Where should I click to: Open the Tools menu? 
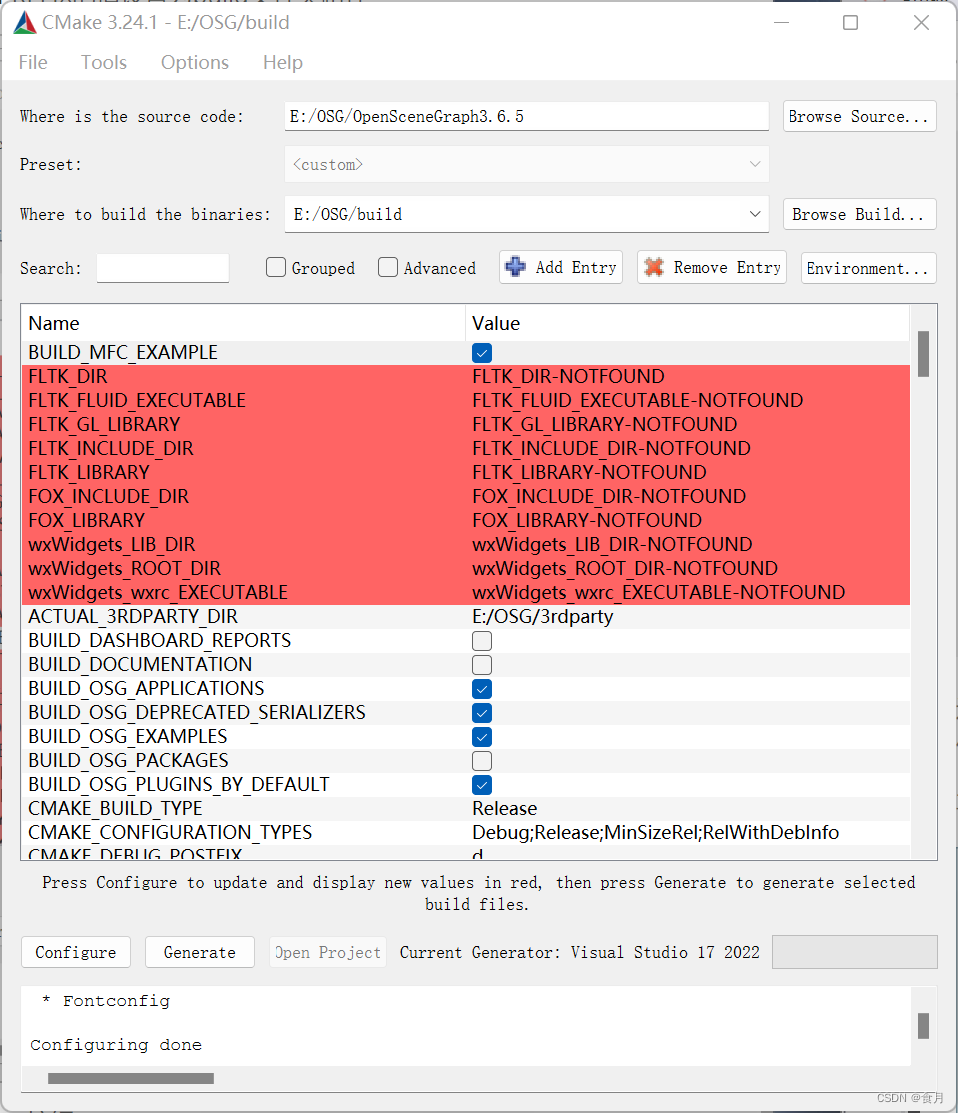pyautogui.click(x=104, y=62)
